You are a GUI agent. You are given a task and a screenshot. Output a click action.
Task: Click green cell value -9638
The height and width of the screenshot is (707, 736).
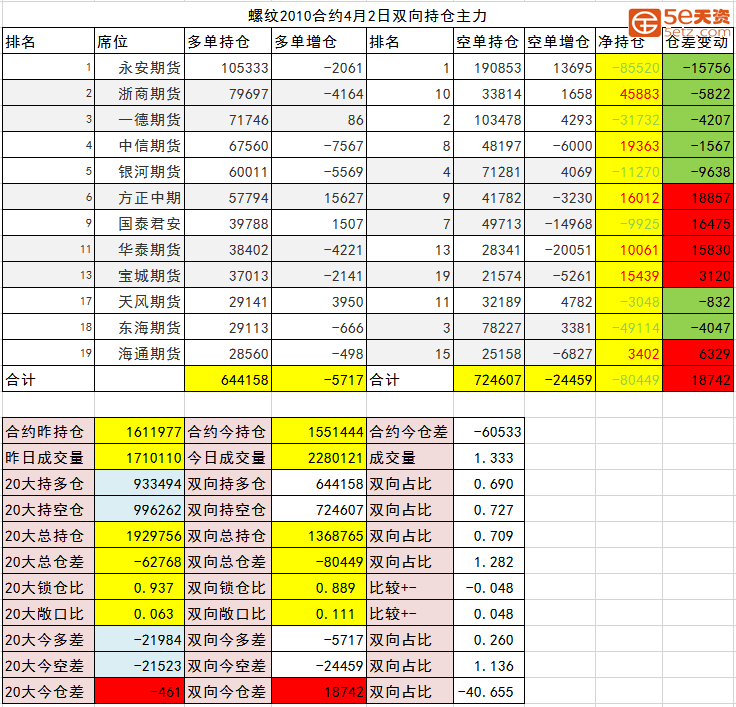pos(698,171)
